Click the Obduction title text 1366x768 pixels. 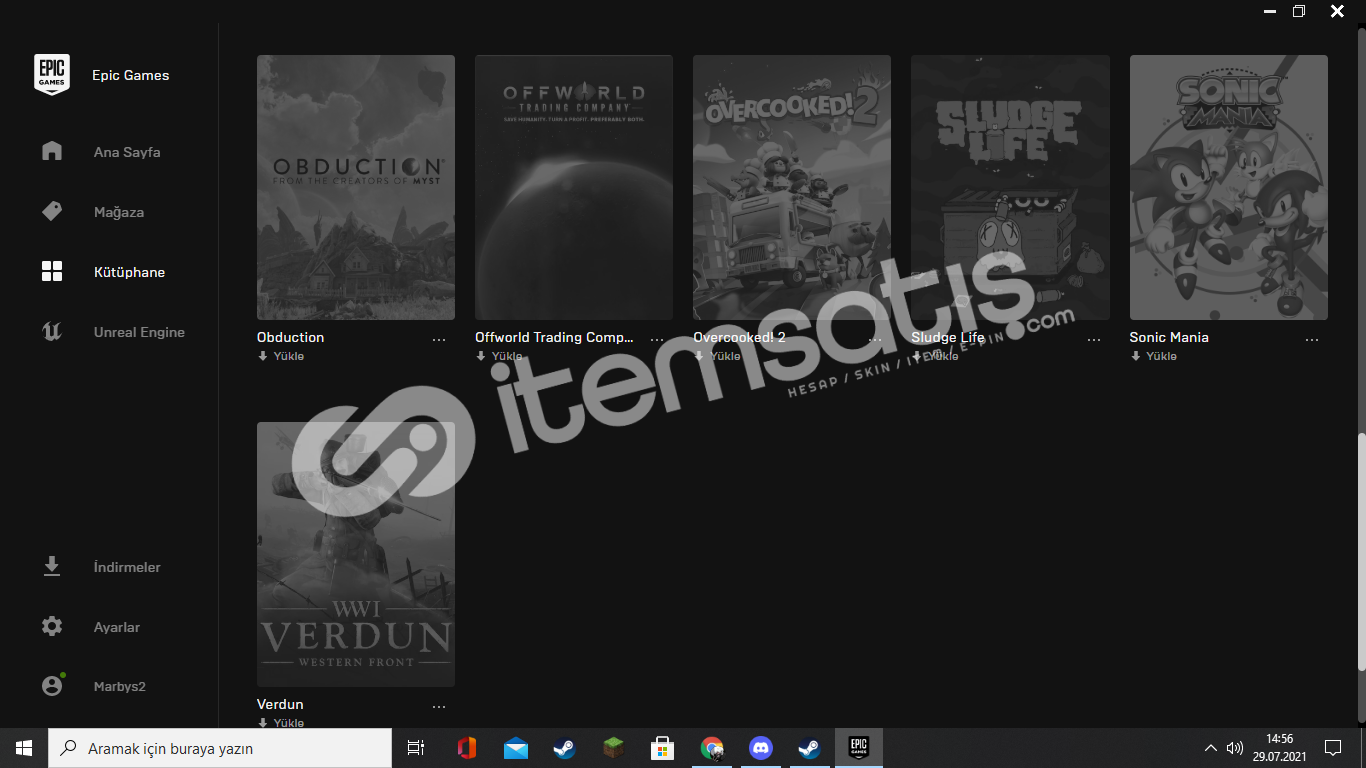[291, 337]
